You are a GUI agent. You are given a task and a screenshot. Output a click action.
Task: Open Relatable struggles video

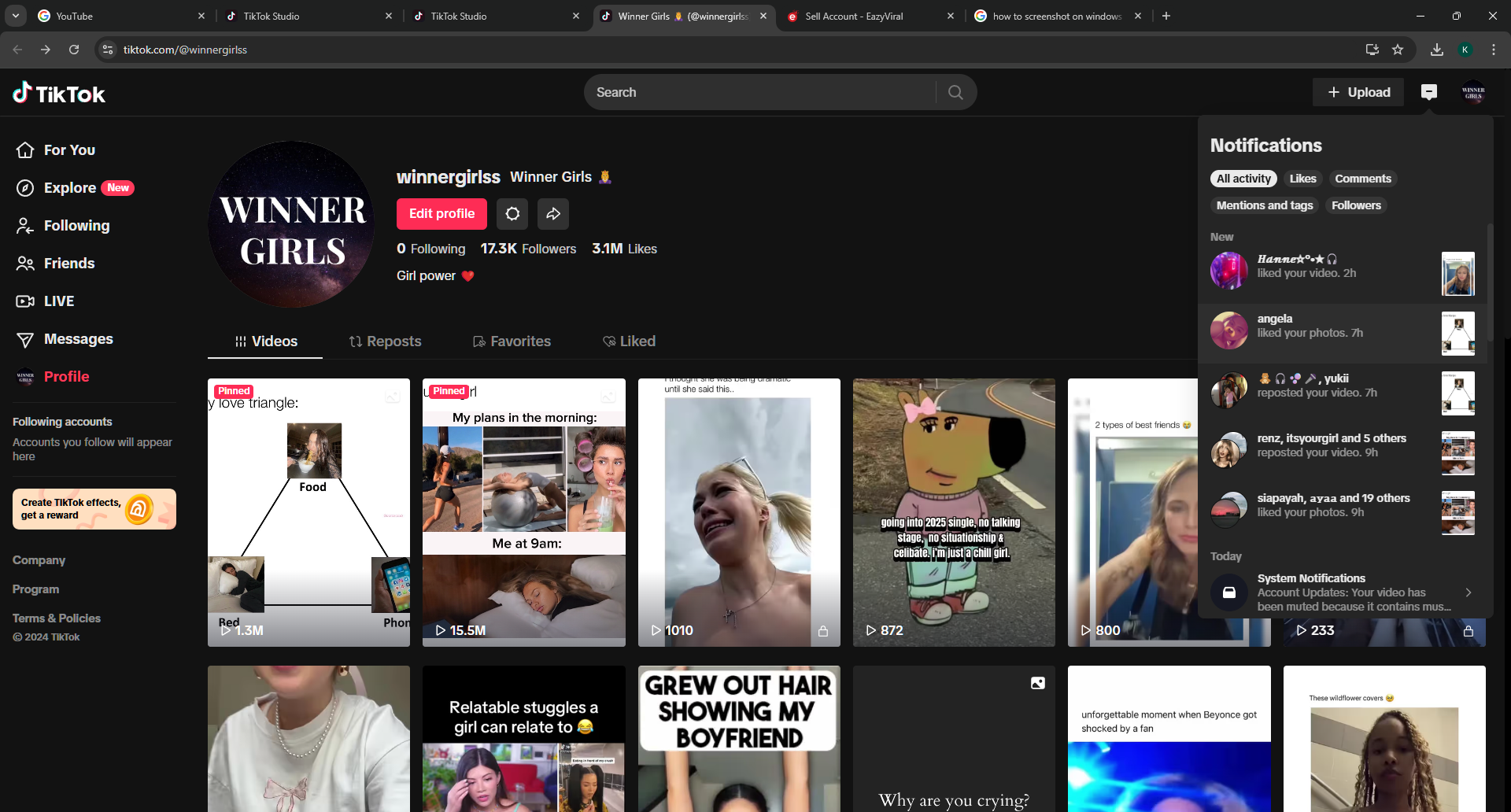click(524, 740)
